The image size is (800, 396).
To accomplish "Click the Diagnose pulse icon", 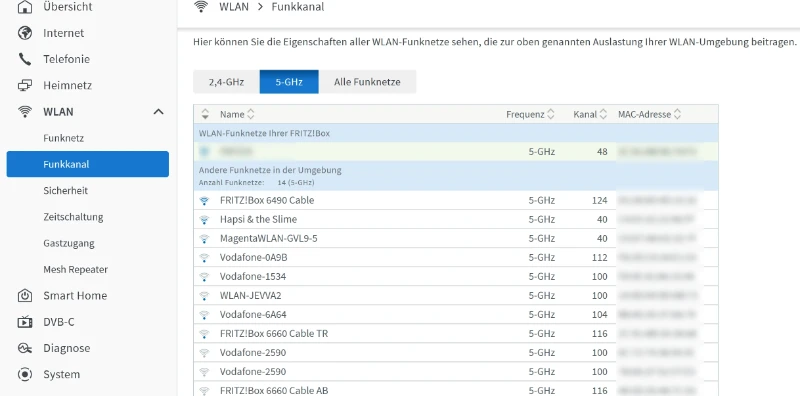I will point(24,348).
